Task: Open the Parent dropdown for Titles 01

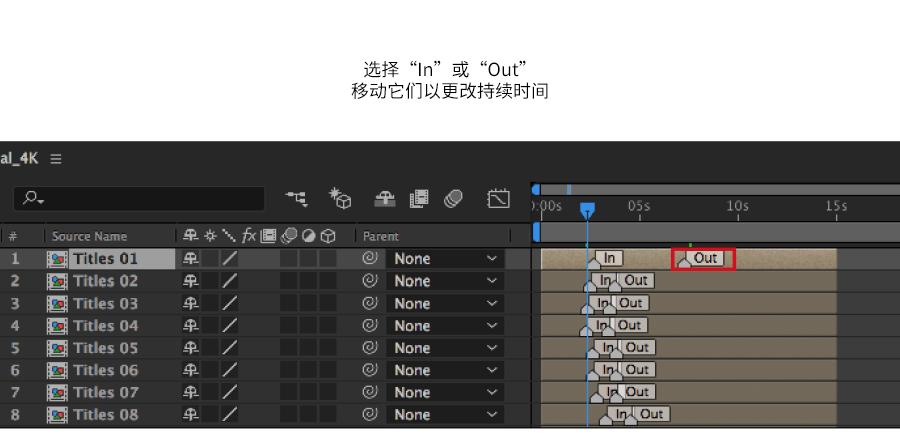Action: pos(444,259)
